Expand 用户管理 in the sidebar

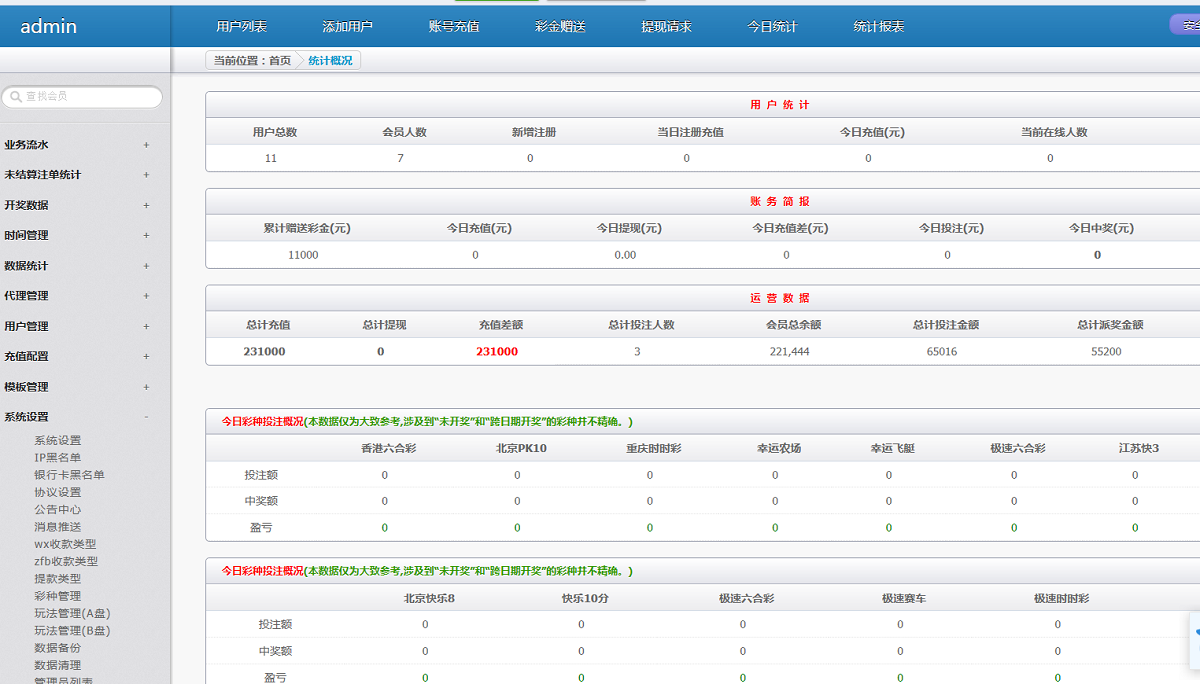tap(146, 327)
